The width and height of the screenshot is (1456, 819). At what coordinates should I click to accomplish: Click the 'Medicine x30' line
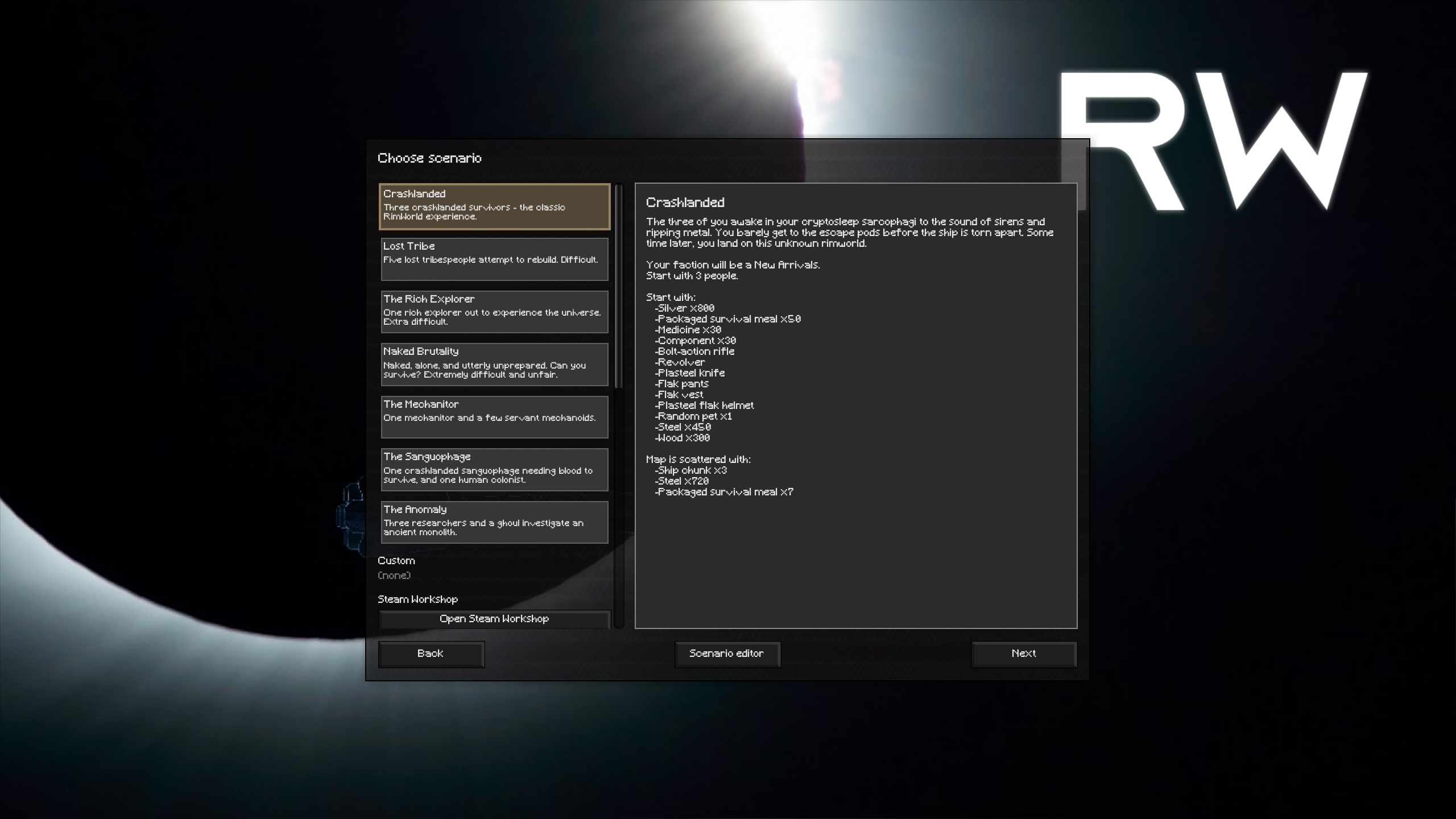coord(688,330)
